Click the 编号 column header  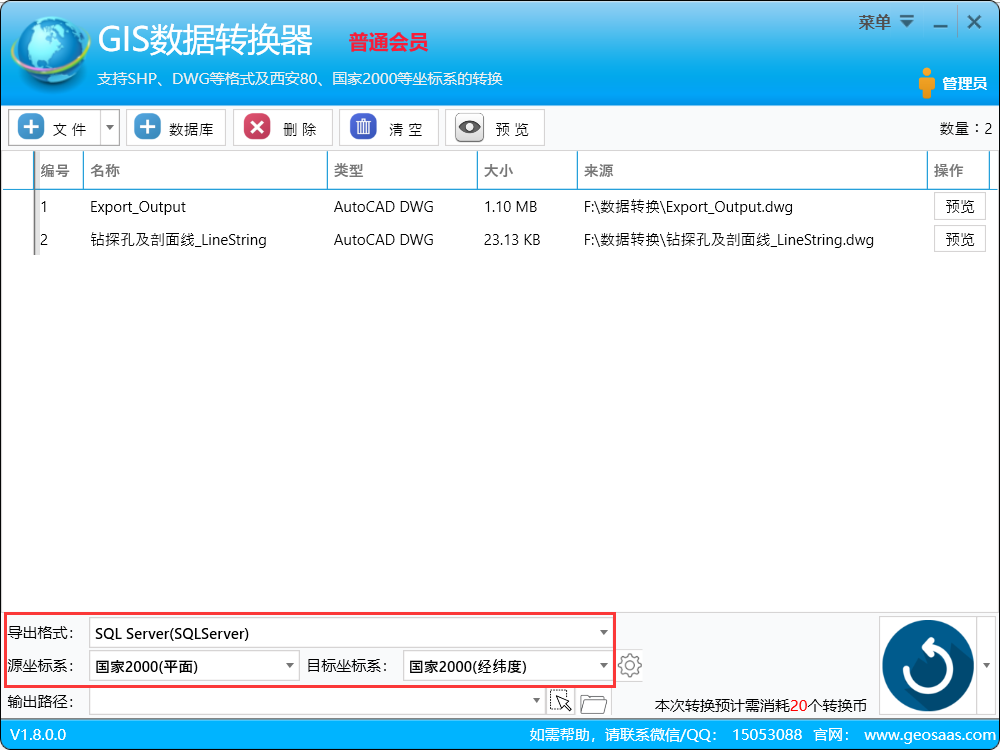[x=59, y=170]
